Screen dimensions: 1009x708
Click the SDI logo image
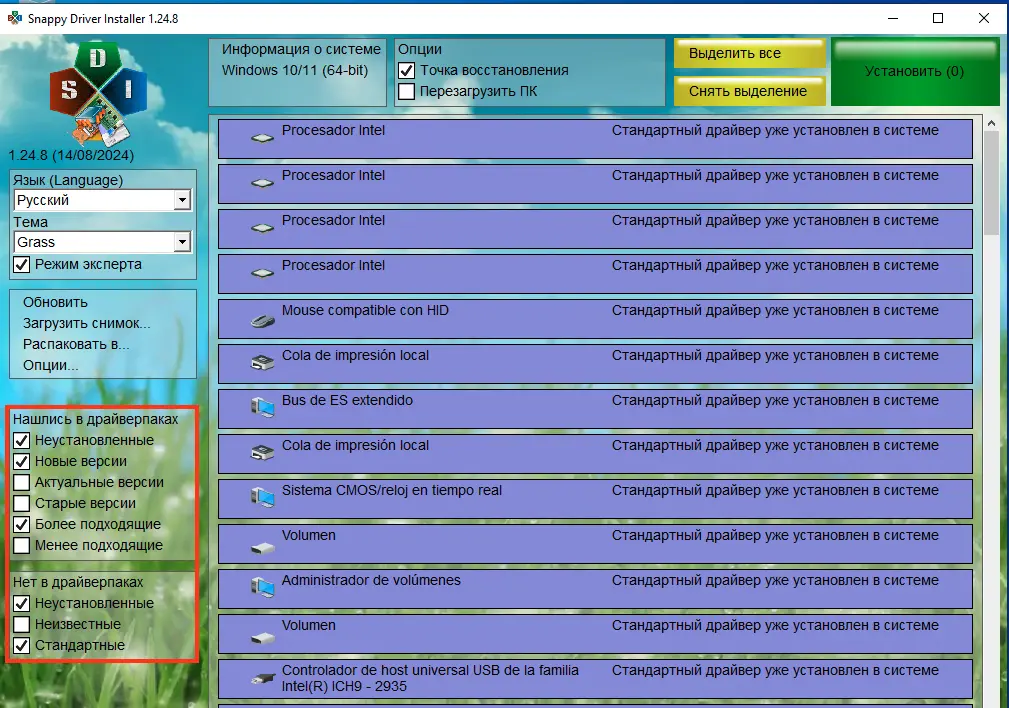[98, 94]
